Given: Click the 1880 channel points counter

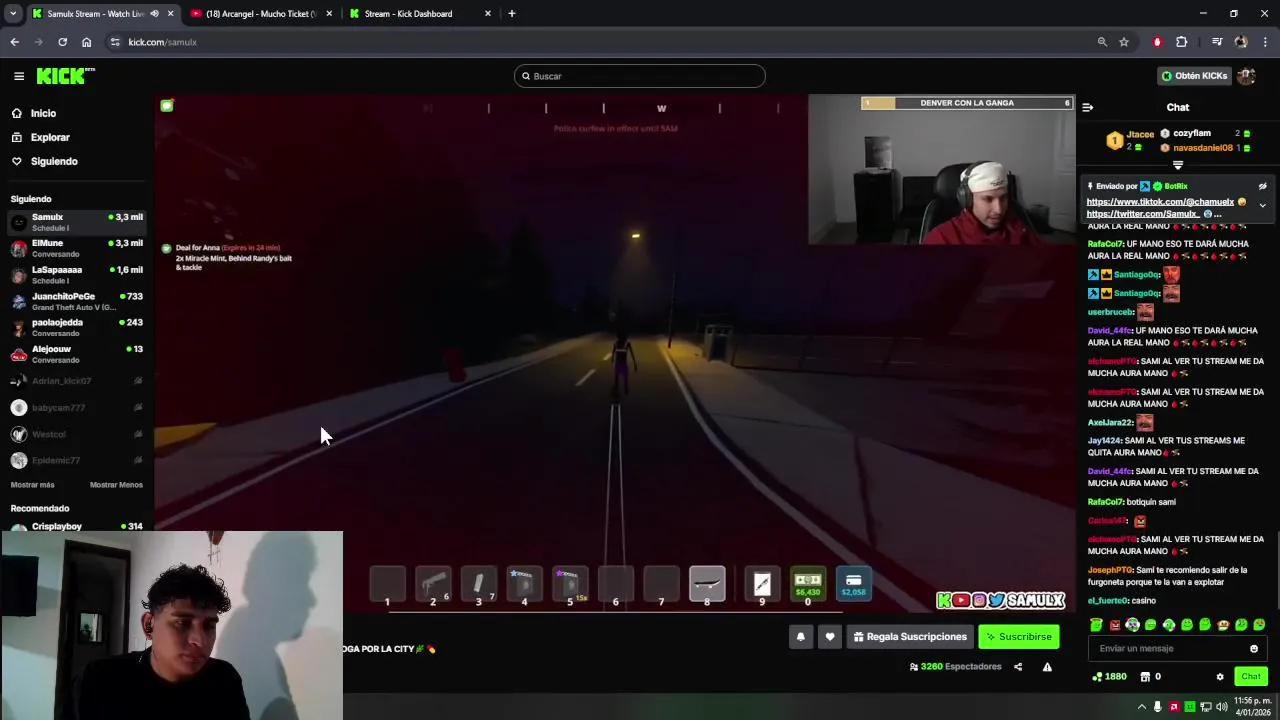Looking at the screenshot, I should click(x=1109, y=677).
